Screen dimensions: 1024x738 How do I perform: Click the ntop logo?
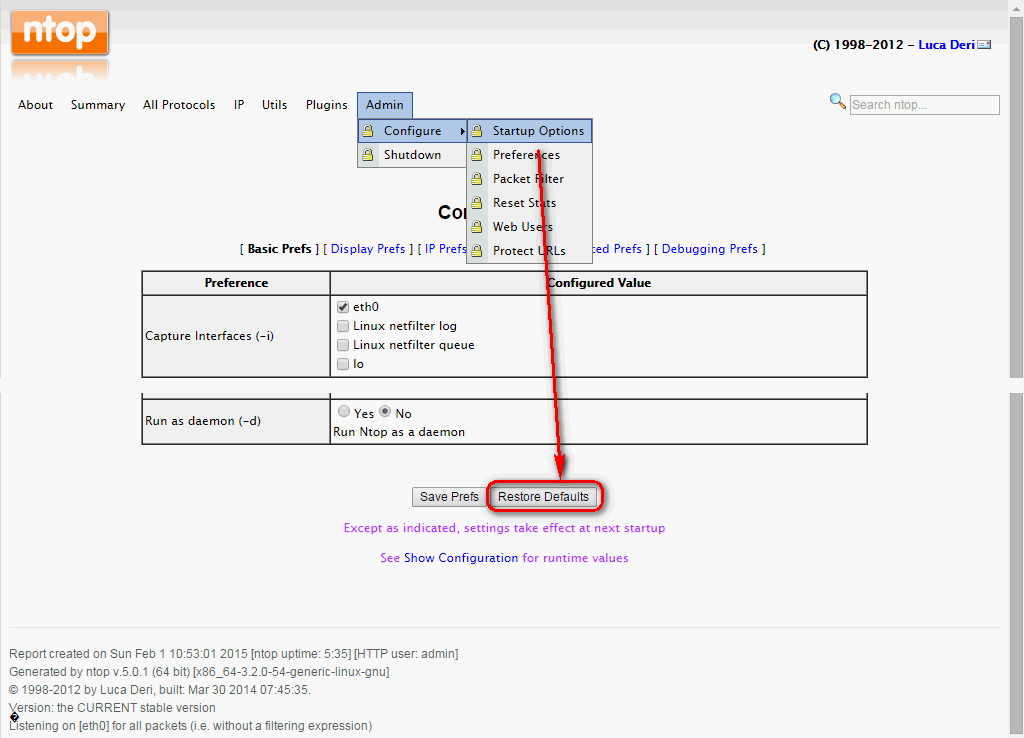(x=59, y=33)
